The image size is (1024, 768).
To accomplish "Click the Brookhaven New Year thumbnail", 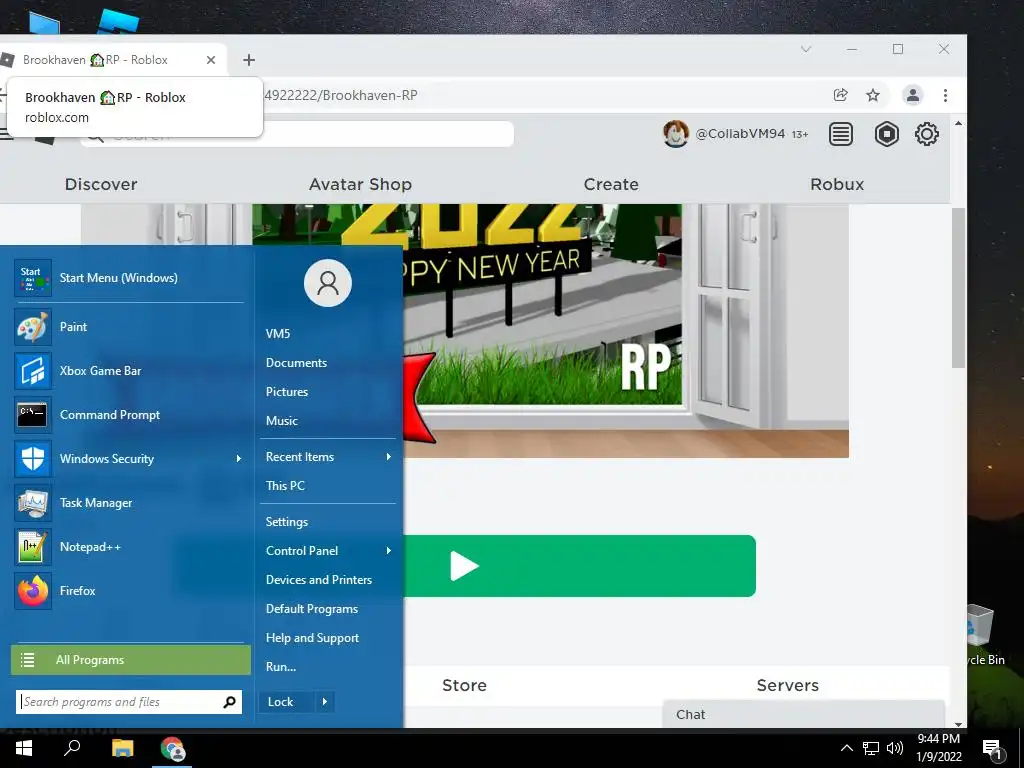I will pos(465,330).
